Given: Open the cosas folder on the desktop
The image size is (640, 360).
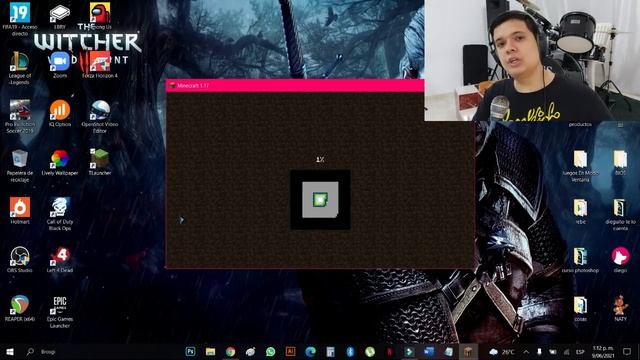Looking at the screenshot, I should tap(580, 309).
